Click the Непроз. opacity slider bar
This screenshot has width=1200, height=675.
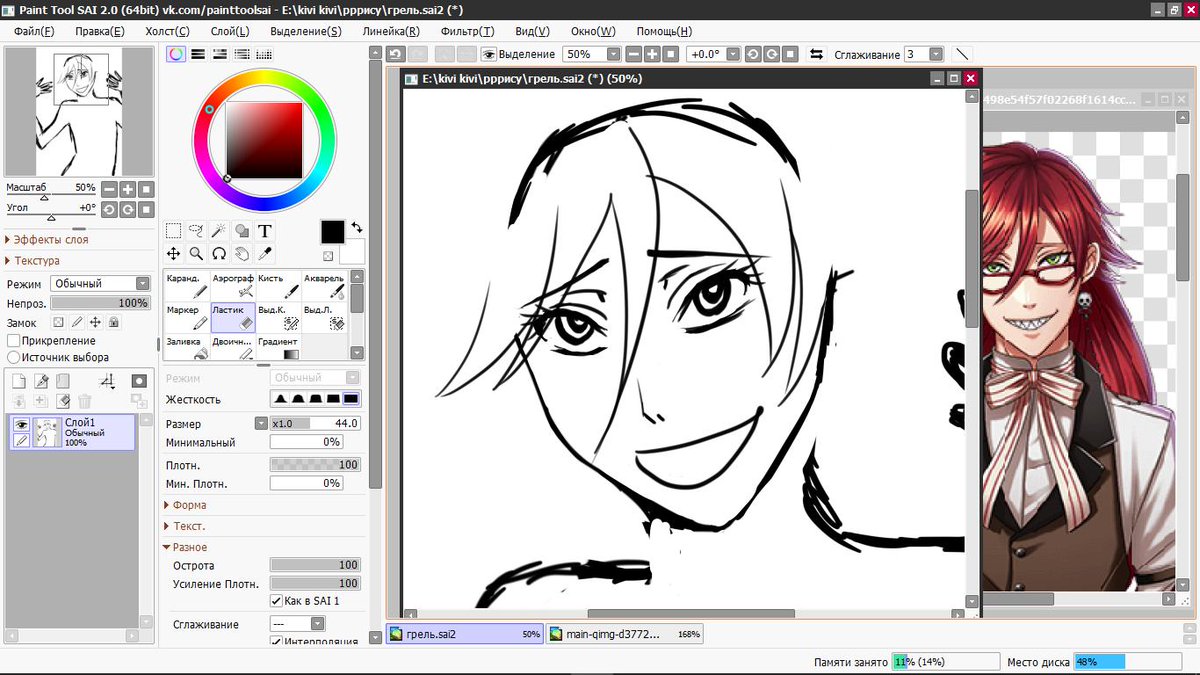click(100, 303)
